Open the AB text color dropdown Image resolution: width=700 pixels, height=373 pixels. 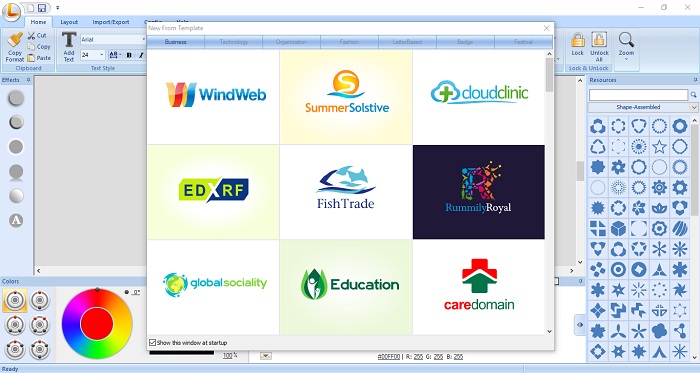point(116,55)
